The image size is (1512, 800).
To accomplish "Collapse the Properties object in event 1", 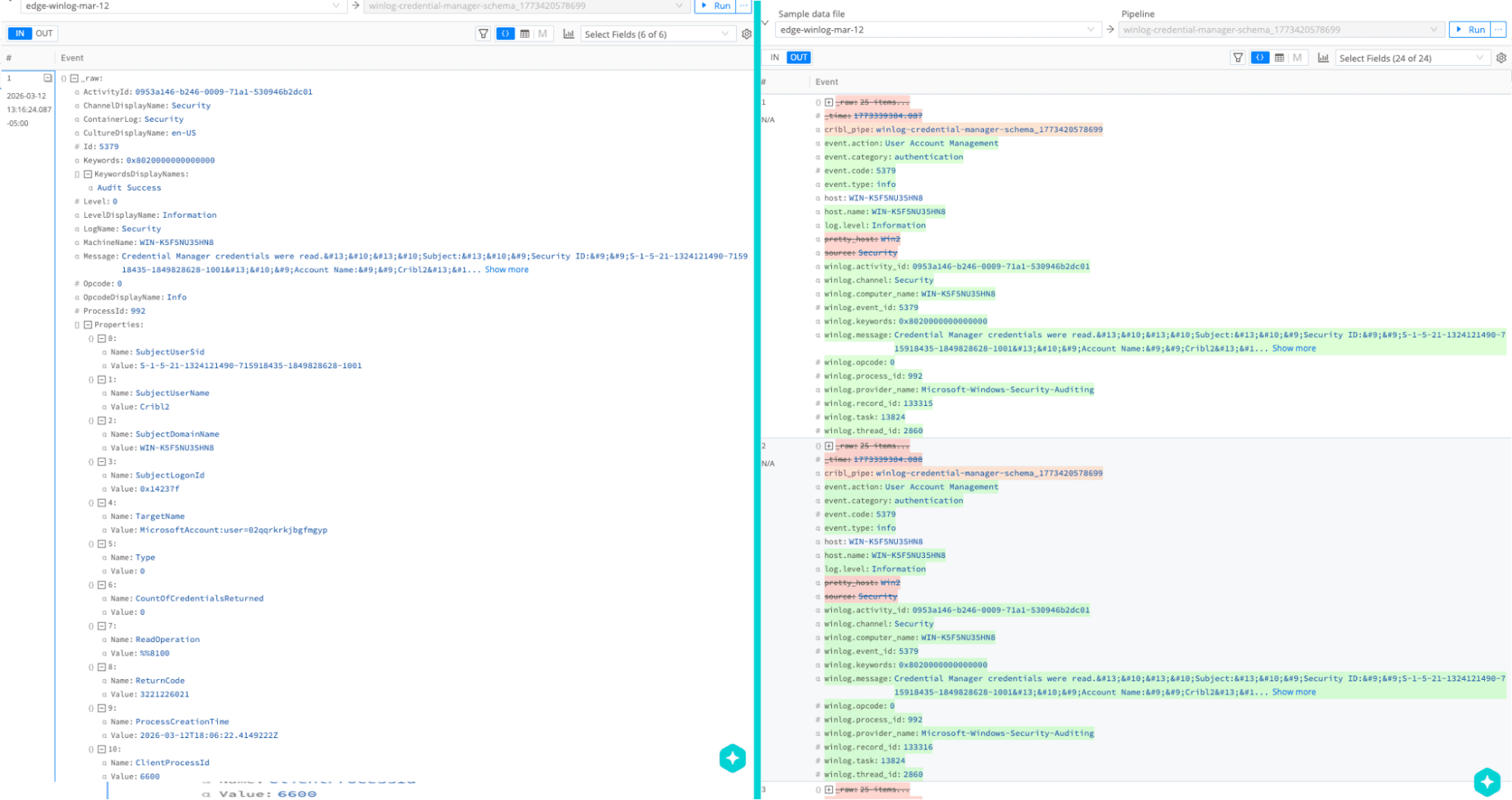I will click(89, 324).
